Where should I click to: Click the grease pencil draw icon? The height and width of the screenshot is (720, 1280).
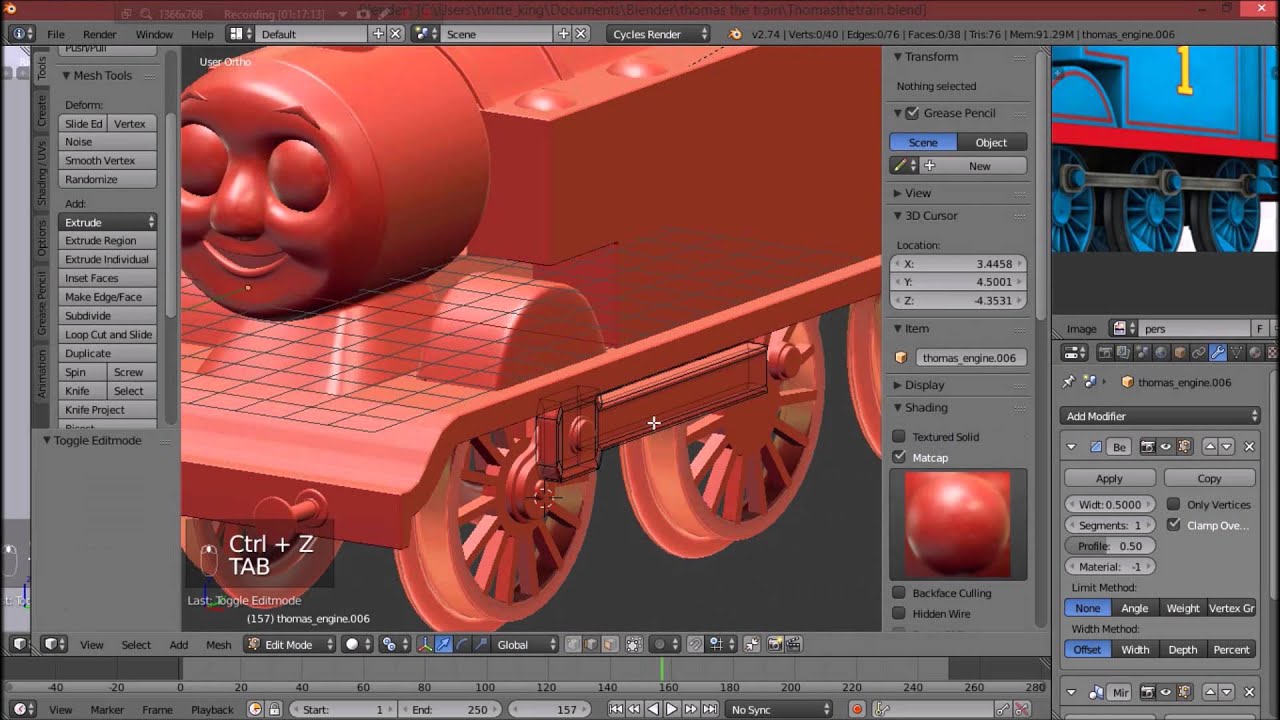900,166
